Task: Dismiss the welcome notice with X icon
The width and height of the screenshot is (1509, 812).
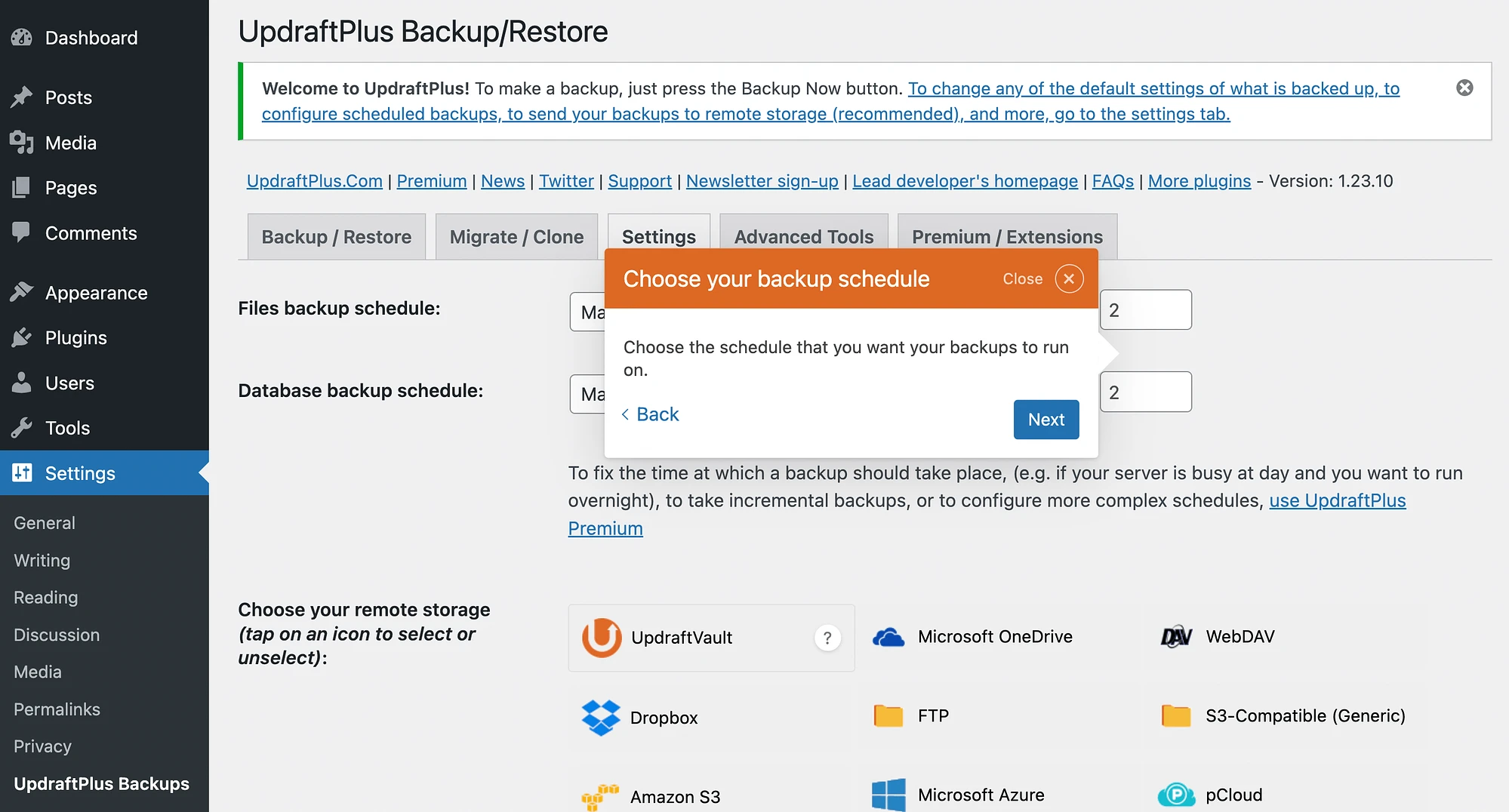Action: click(x=1464, y=88)
